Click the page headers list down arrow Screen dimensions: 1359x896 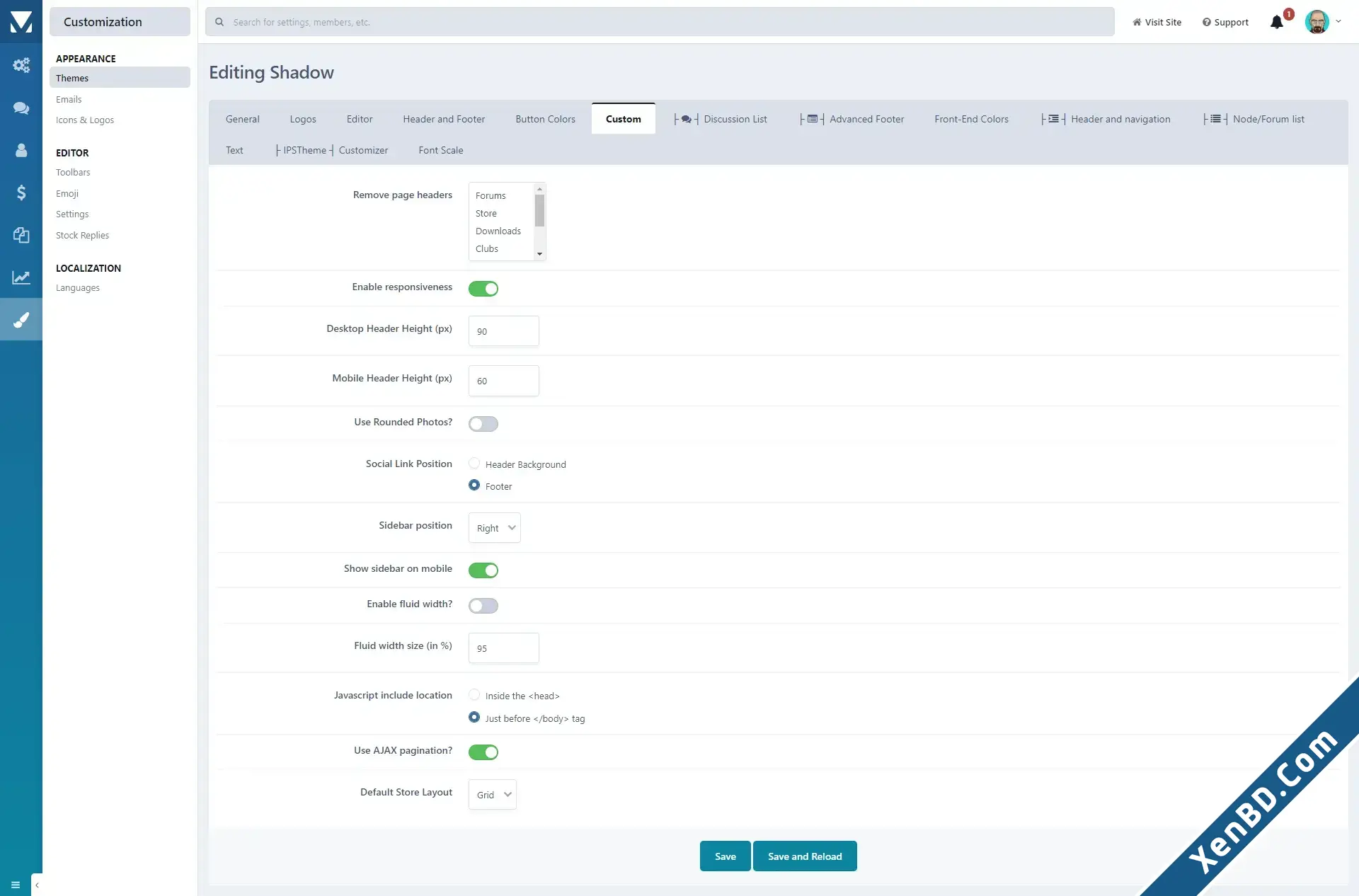point(539,254)
